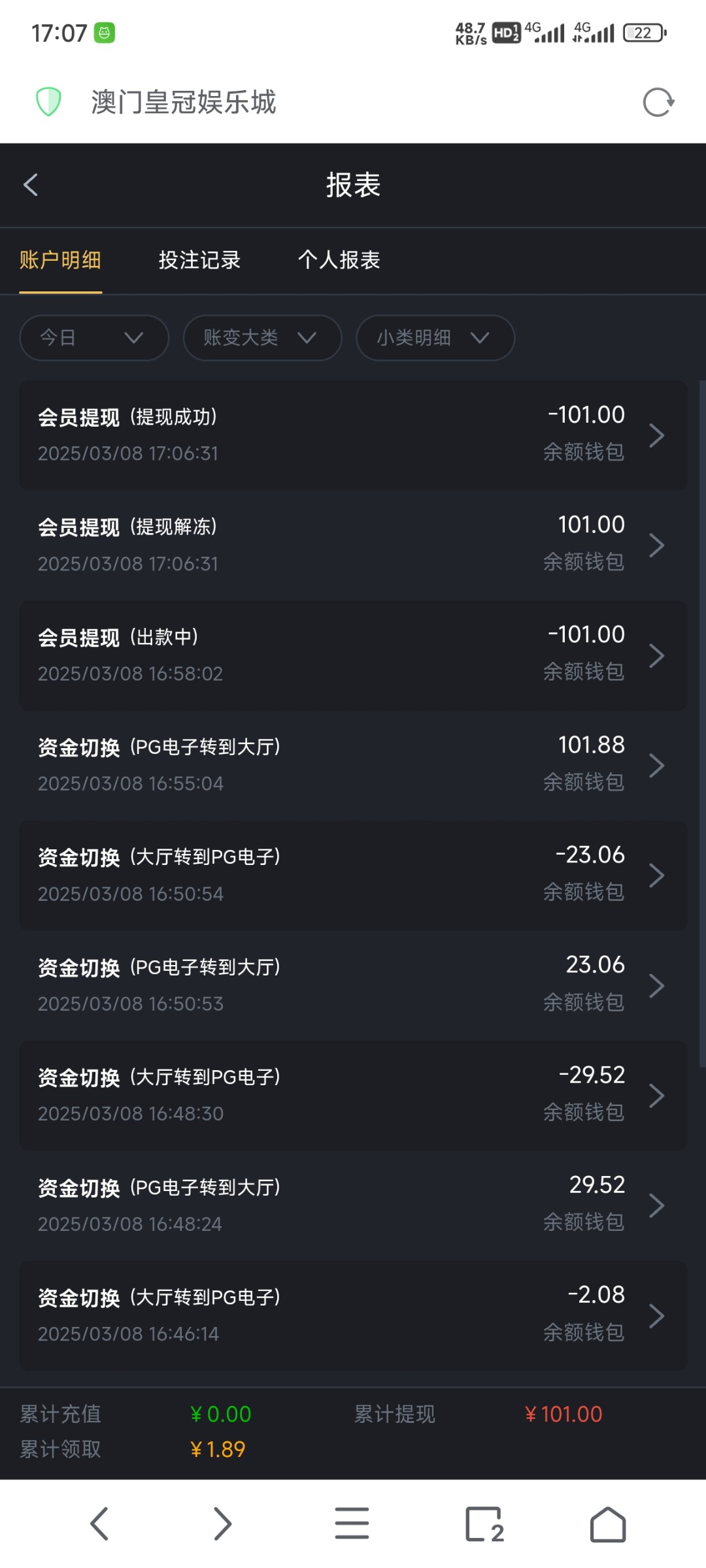Go back using the 报表 header arrow

pyautogui.click(x=31, y=185)
